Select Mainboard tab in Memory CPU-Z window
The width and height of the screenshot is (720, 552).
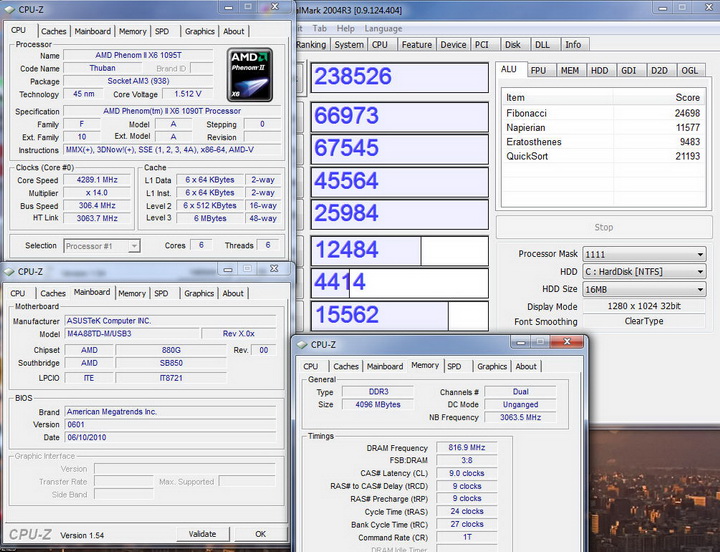[385, 366]
